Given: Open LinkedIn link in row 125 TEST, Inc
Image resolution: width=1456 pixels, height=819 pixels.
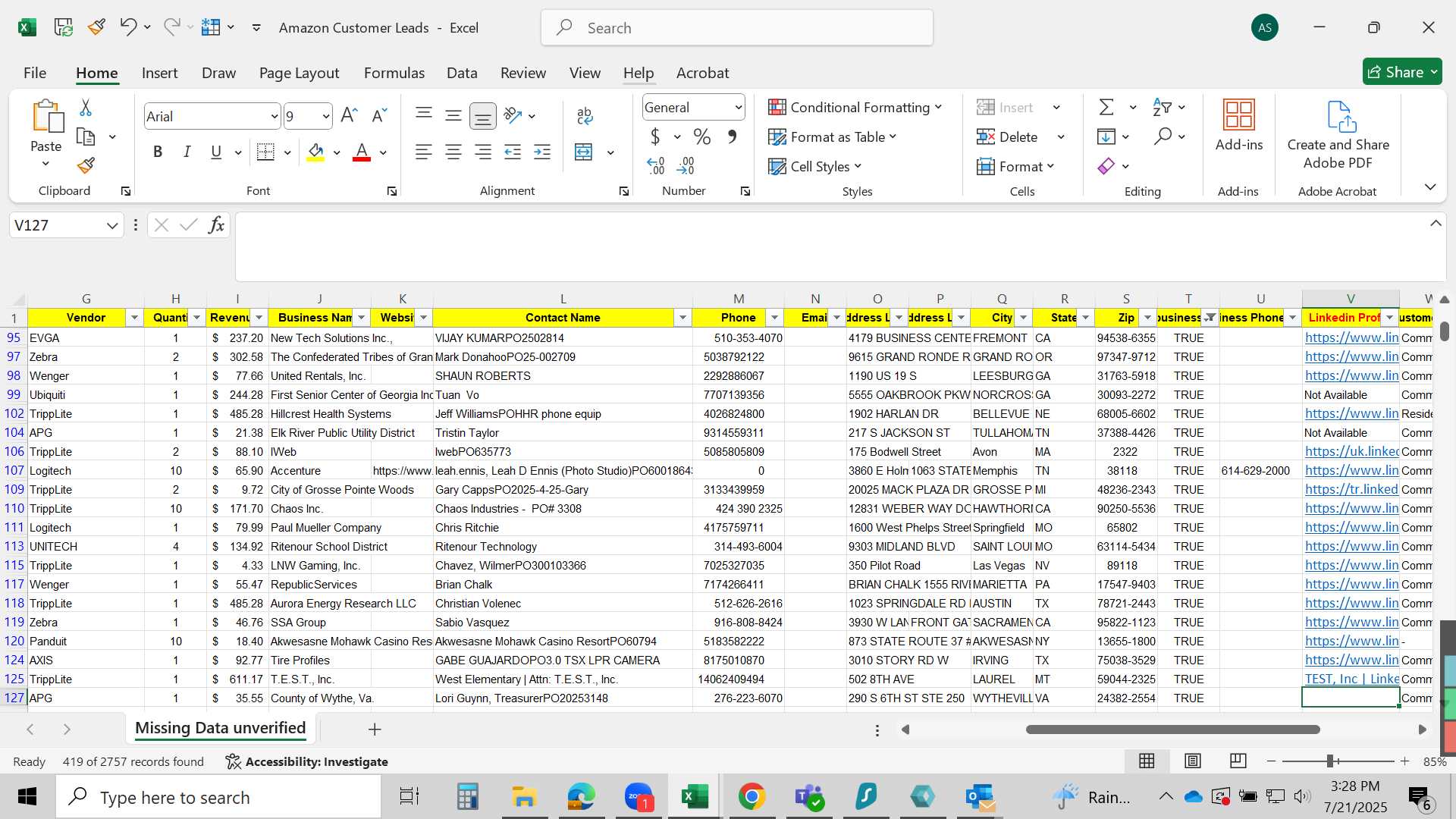Looking at the screenshot, I should click(1351, 679).
